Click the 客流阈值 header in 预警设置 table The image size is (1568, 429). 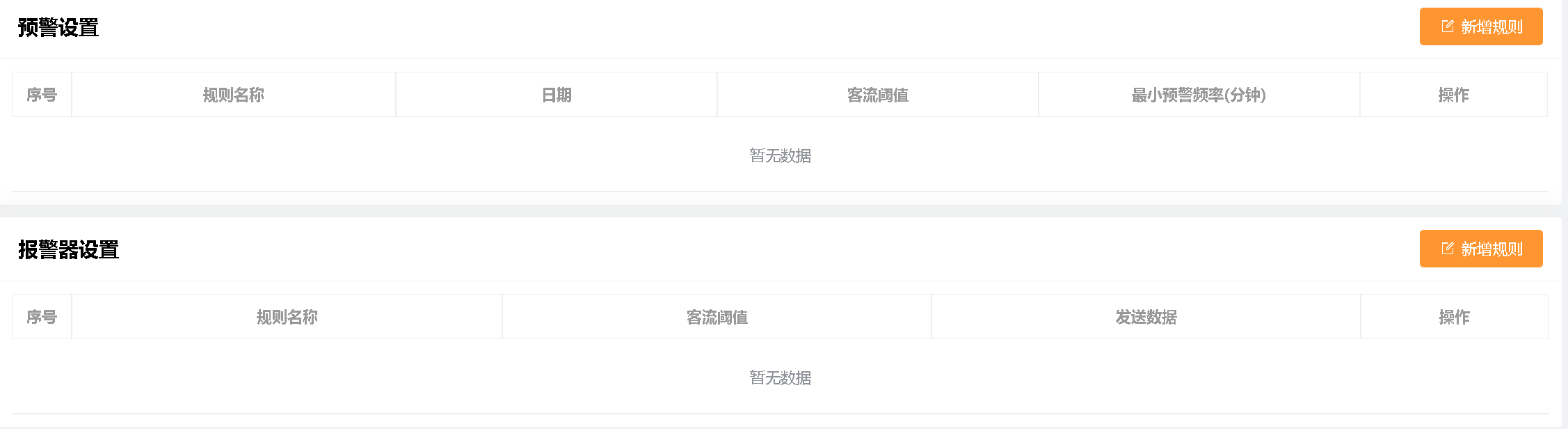click(x=878, y=95)
